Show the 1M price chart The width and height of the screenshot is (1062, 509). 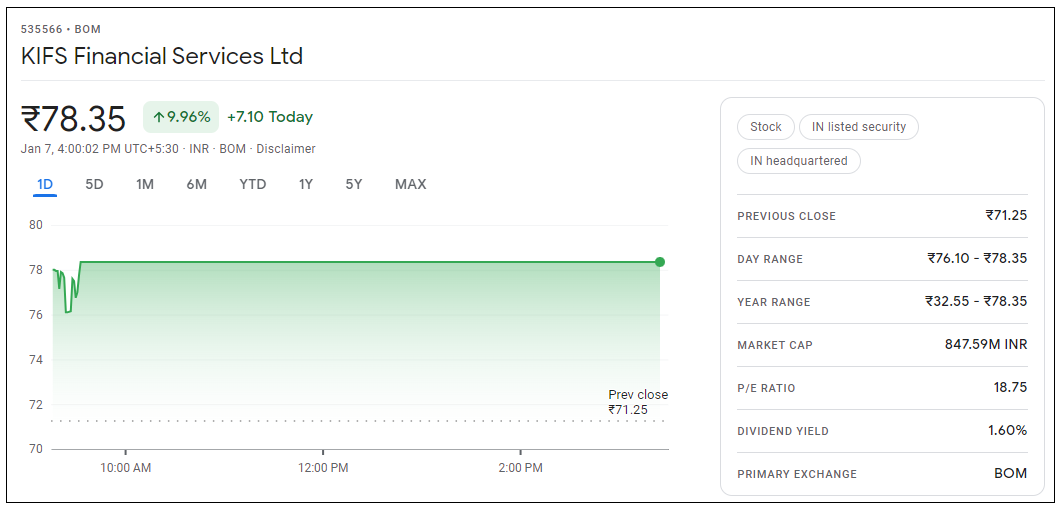pos(145,184)
